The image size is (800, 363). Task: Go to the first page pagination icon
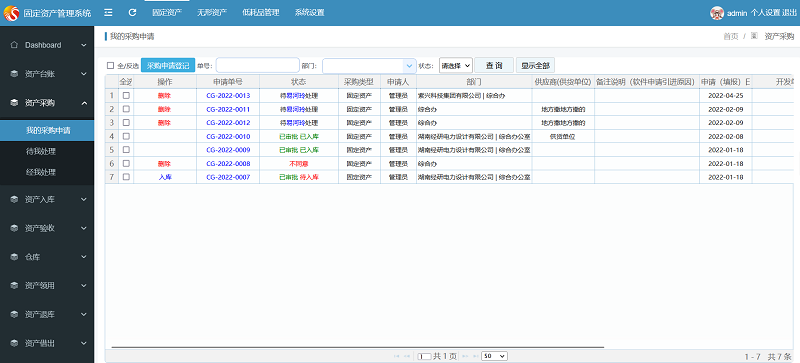397,356
